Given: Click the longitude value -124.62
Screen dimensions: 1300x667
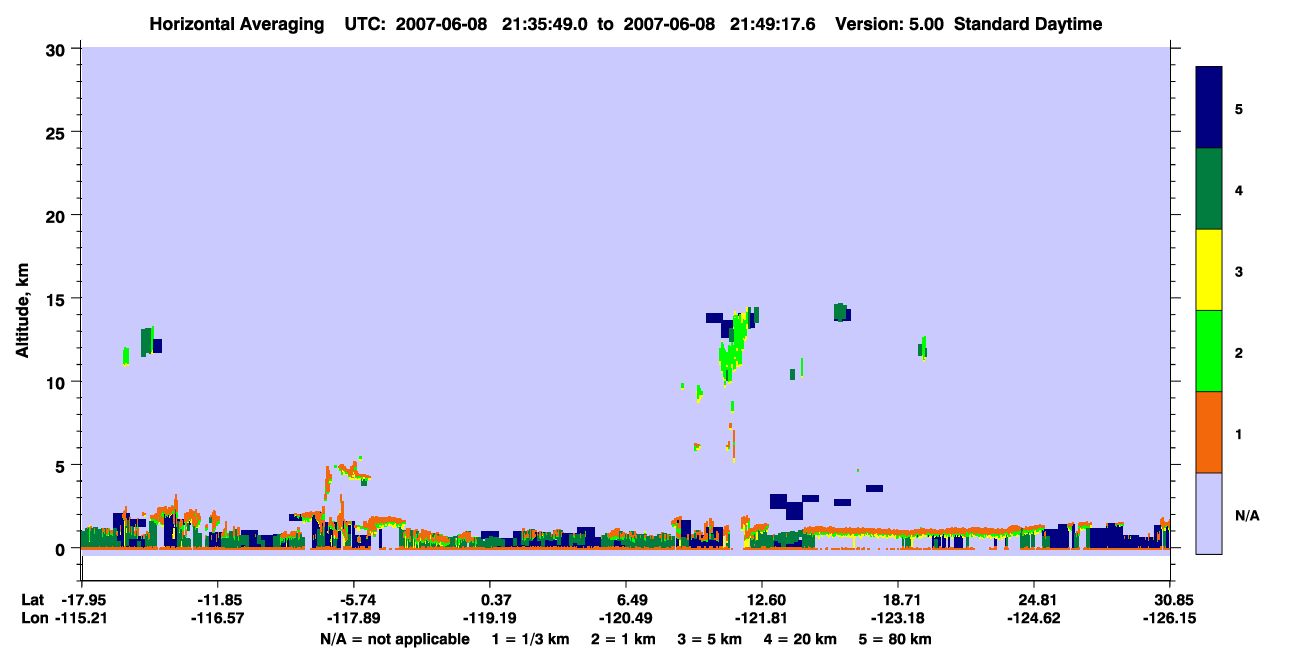Looking at the screenshot, I should point(1034,619).
